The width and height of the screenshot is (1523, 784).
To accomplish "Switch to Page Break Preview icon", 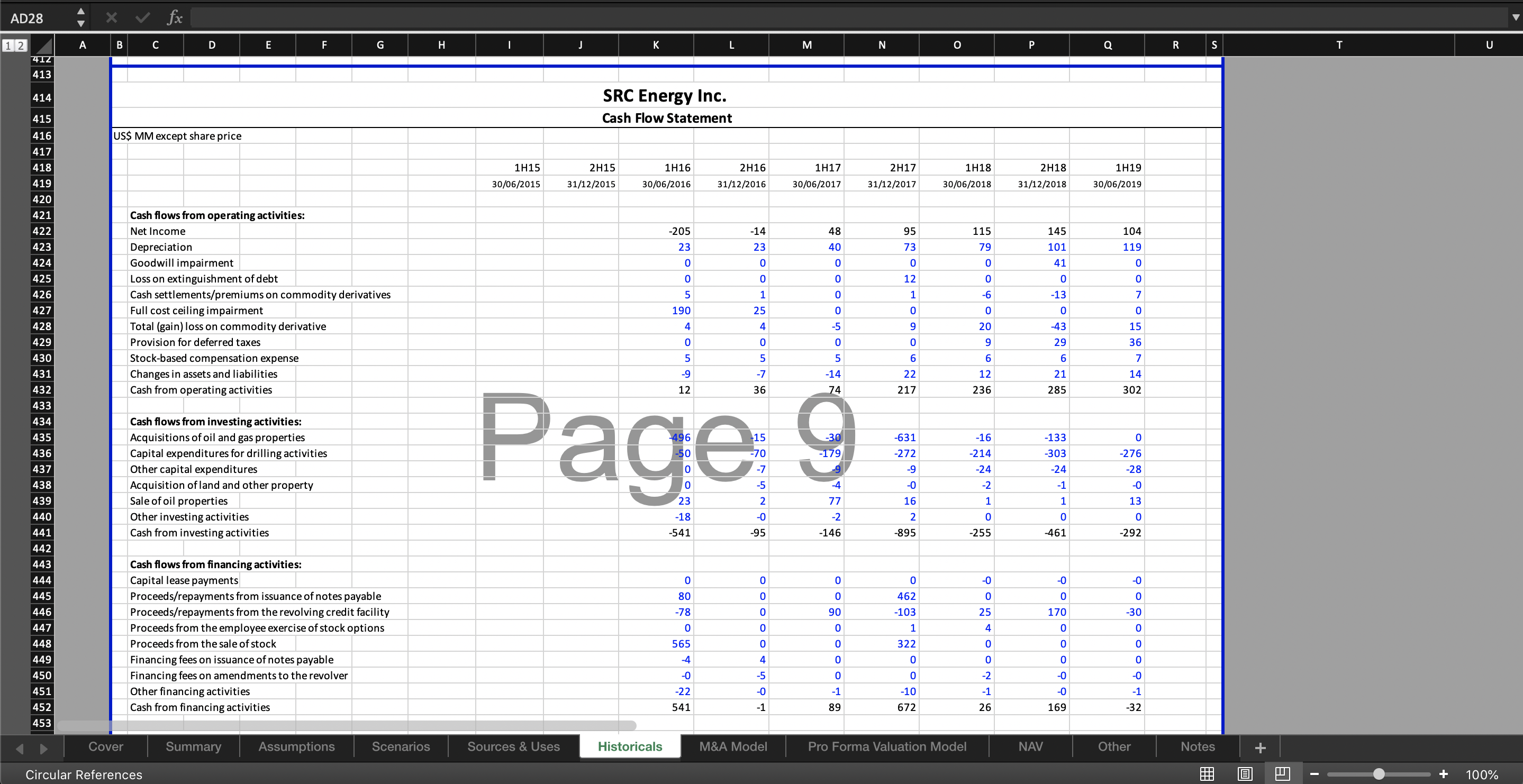I will click(x=1282, y=774).
